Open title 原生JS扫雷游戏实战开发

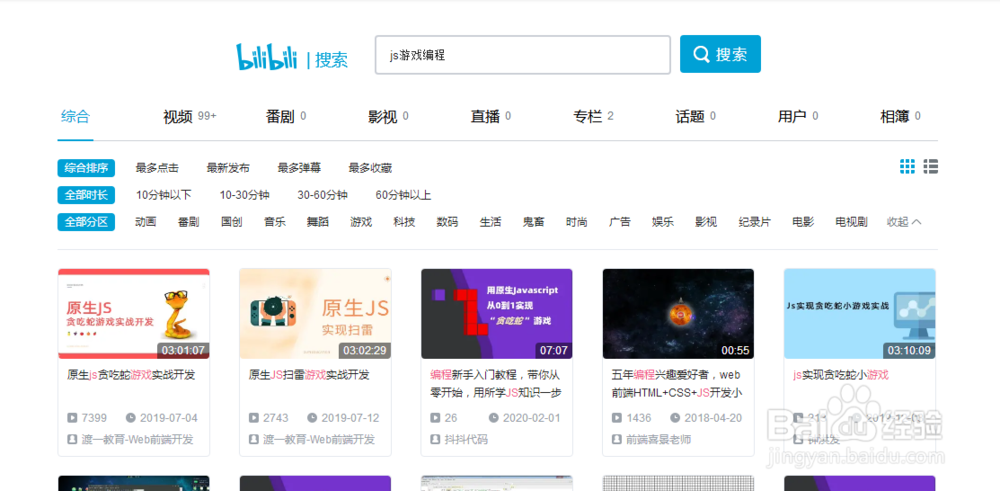309,375
